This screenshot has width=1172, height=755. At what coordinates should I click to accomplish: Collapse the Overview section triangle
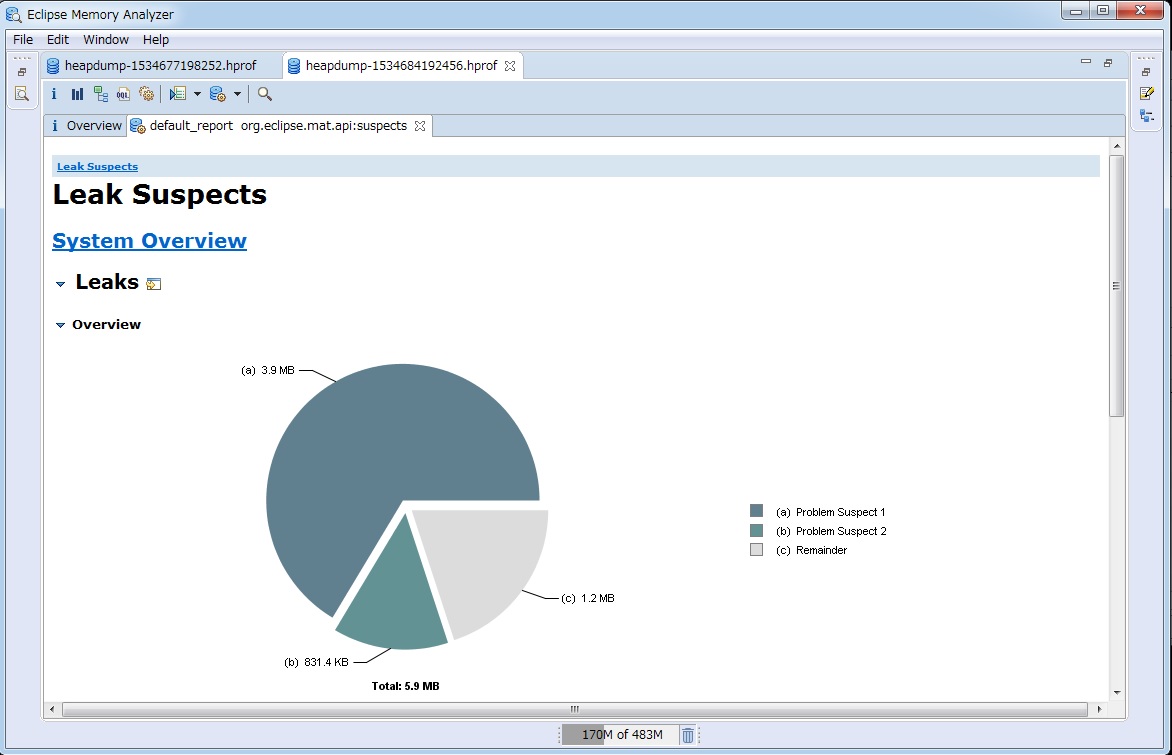[x=60, y=325]
